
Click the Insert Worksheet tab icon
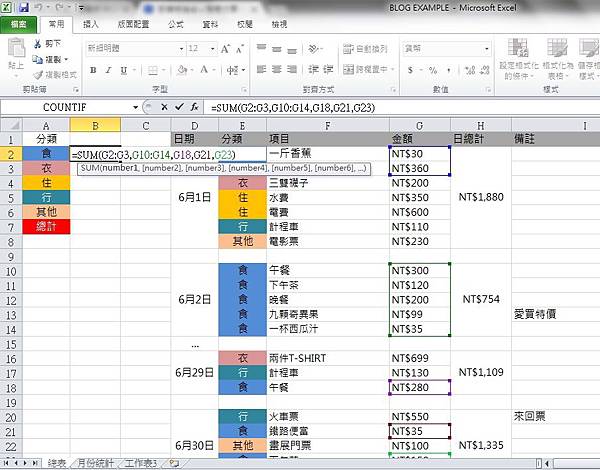coord(173,463)
